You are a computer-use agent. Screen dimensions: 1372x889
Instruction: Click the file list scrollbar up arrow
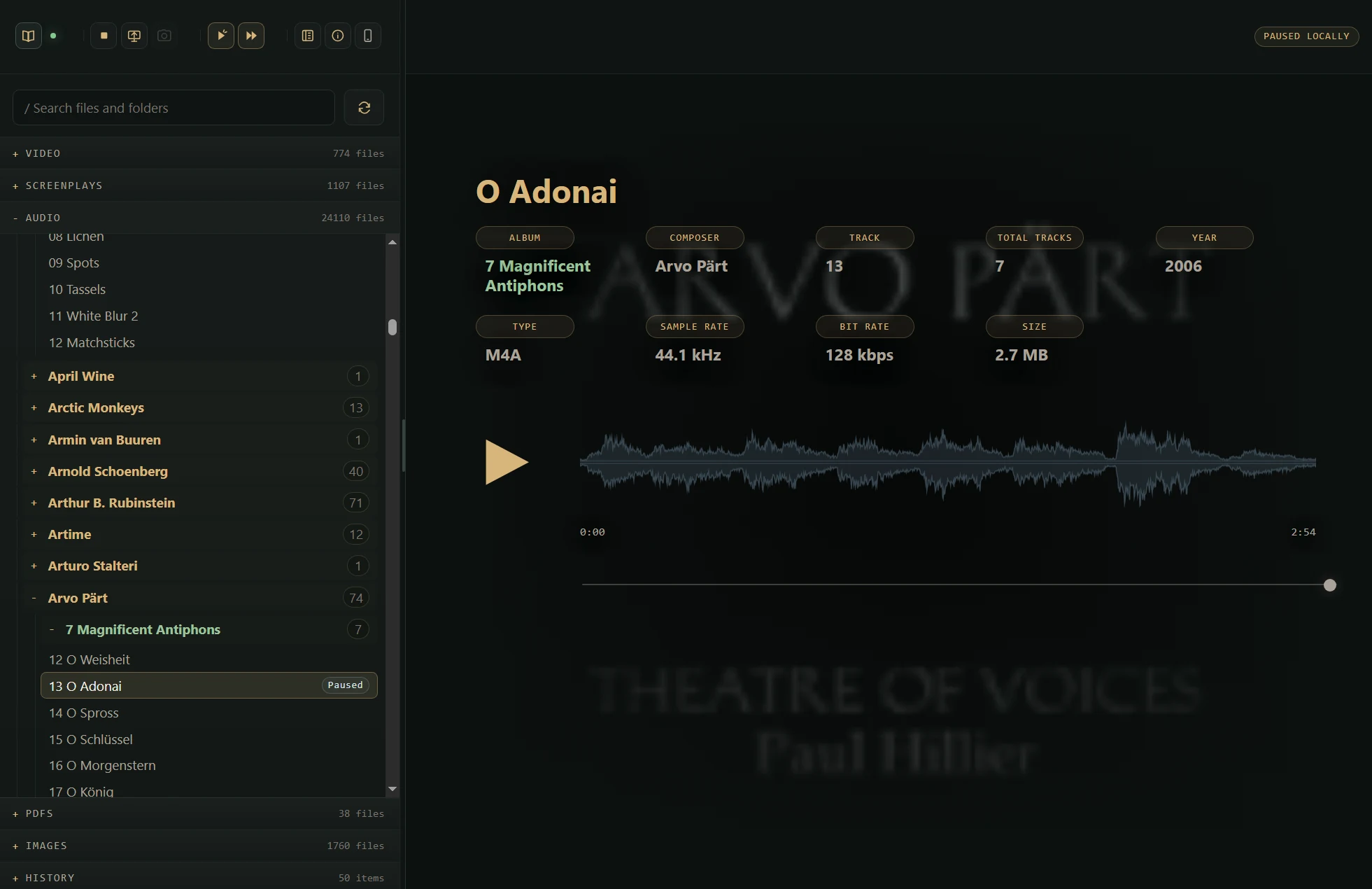(392, 242)
